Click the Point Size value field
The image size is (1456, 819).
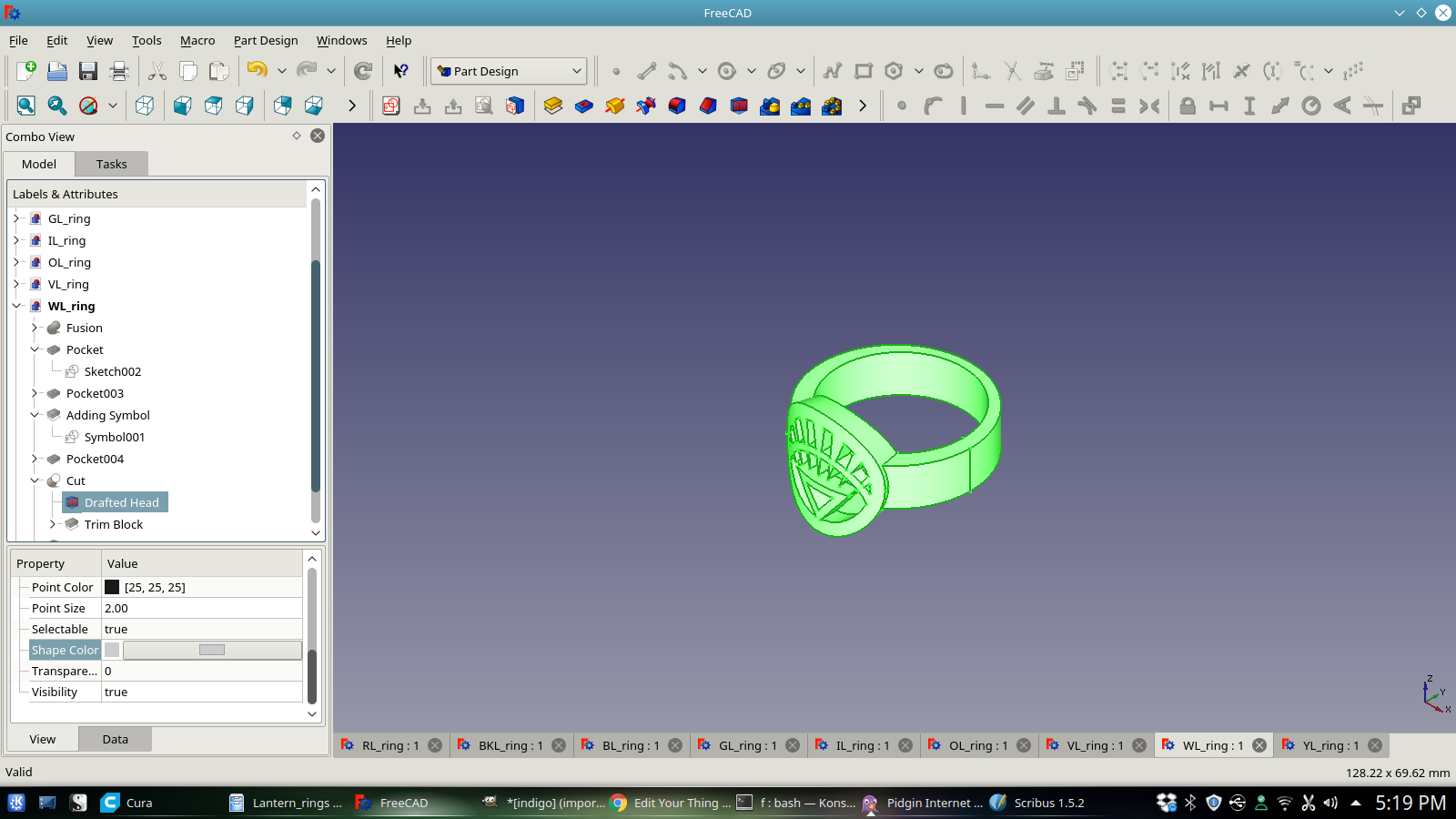[202, 608]
